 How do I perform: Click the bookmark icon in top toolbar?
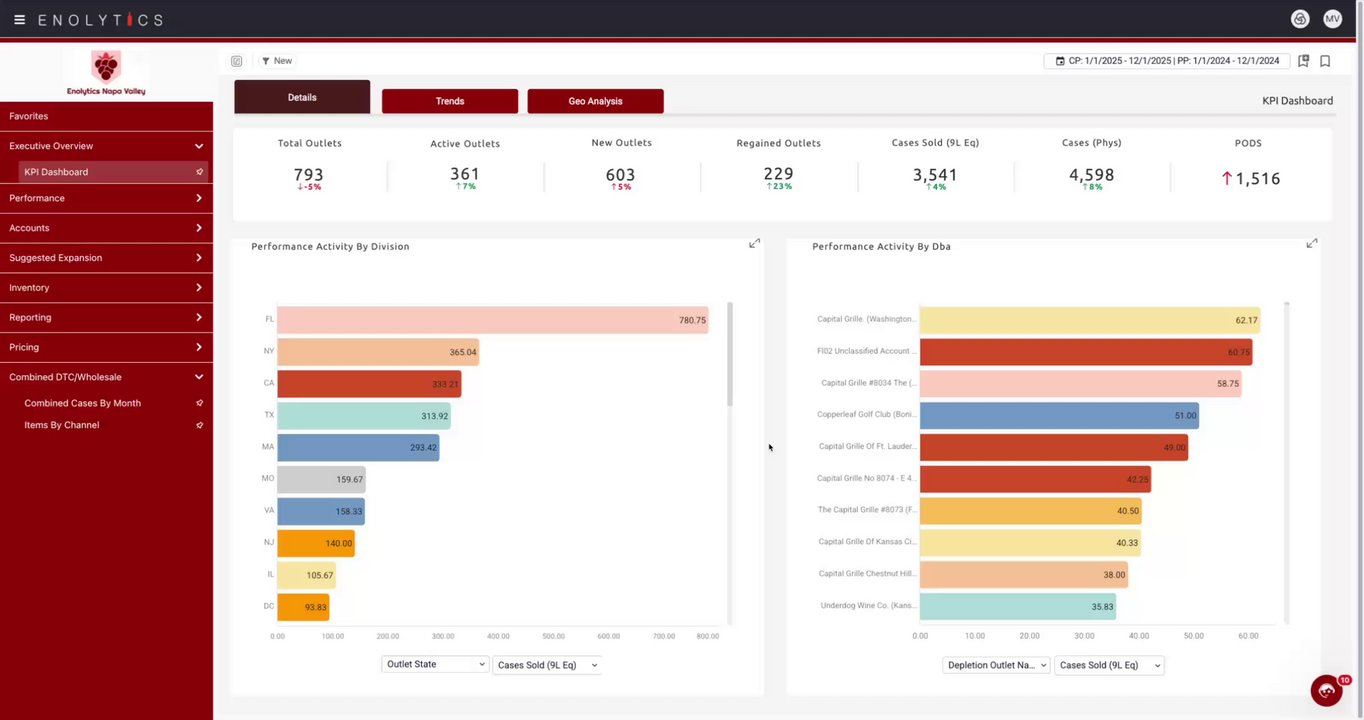coord(1325,61)
